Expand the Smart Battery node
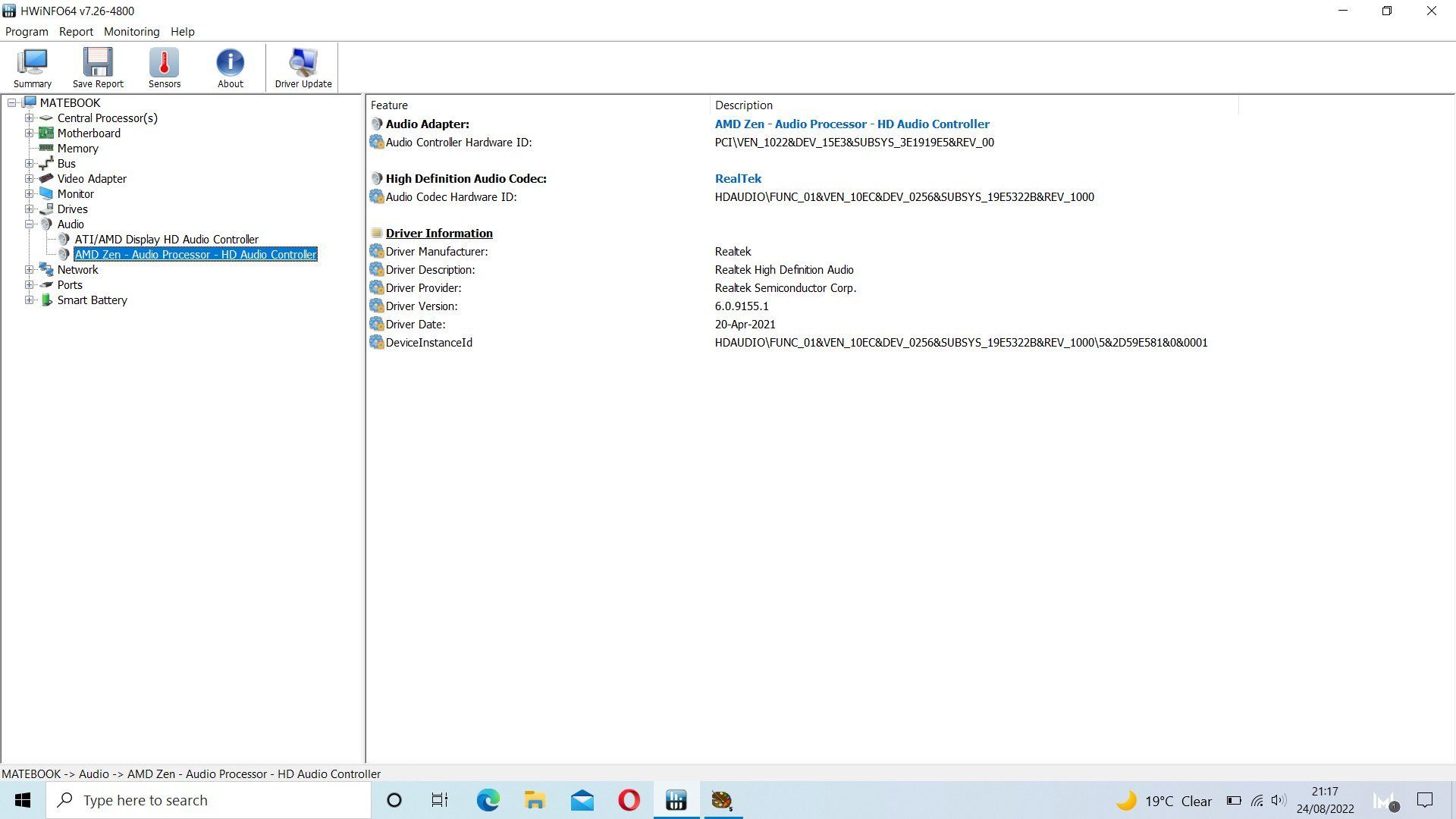The image size is (1456, 819). point(29,300)
